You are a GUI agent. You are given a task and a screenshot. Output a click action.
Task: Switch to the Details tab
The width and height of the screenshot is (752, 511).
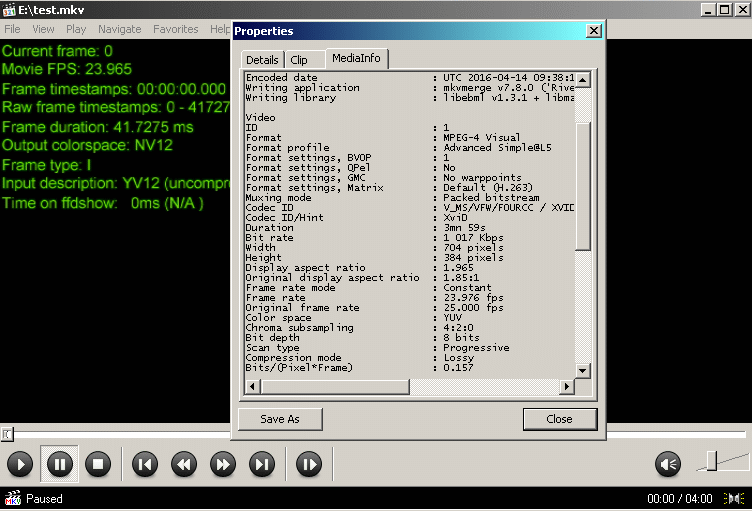[262, 60]
